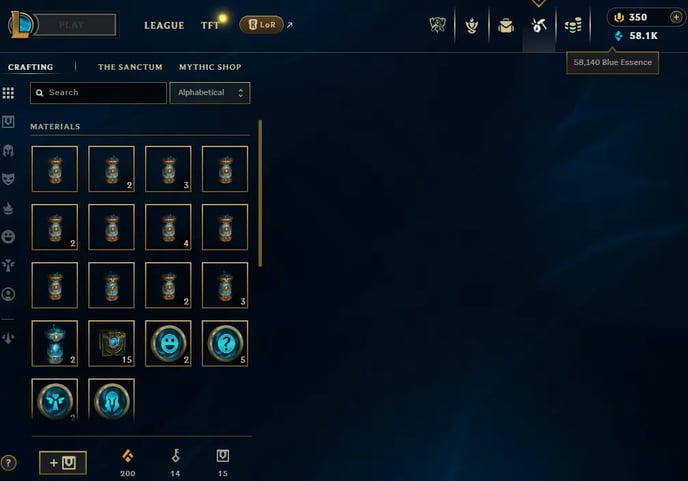Filter loot by skins mask icon

(8, 179)
